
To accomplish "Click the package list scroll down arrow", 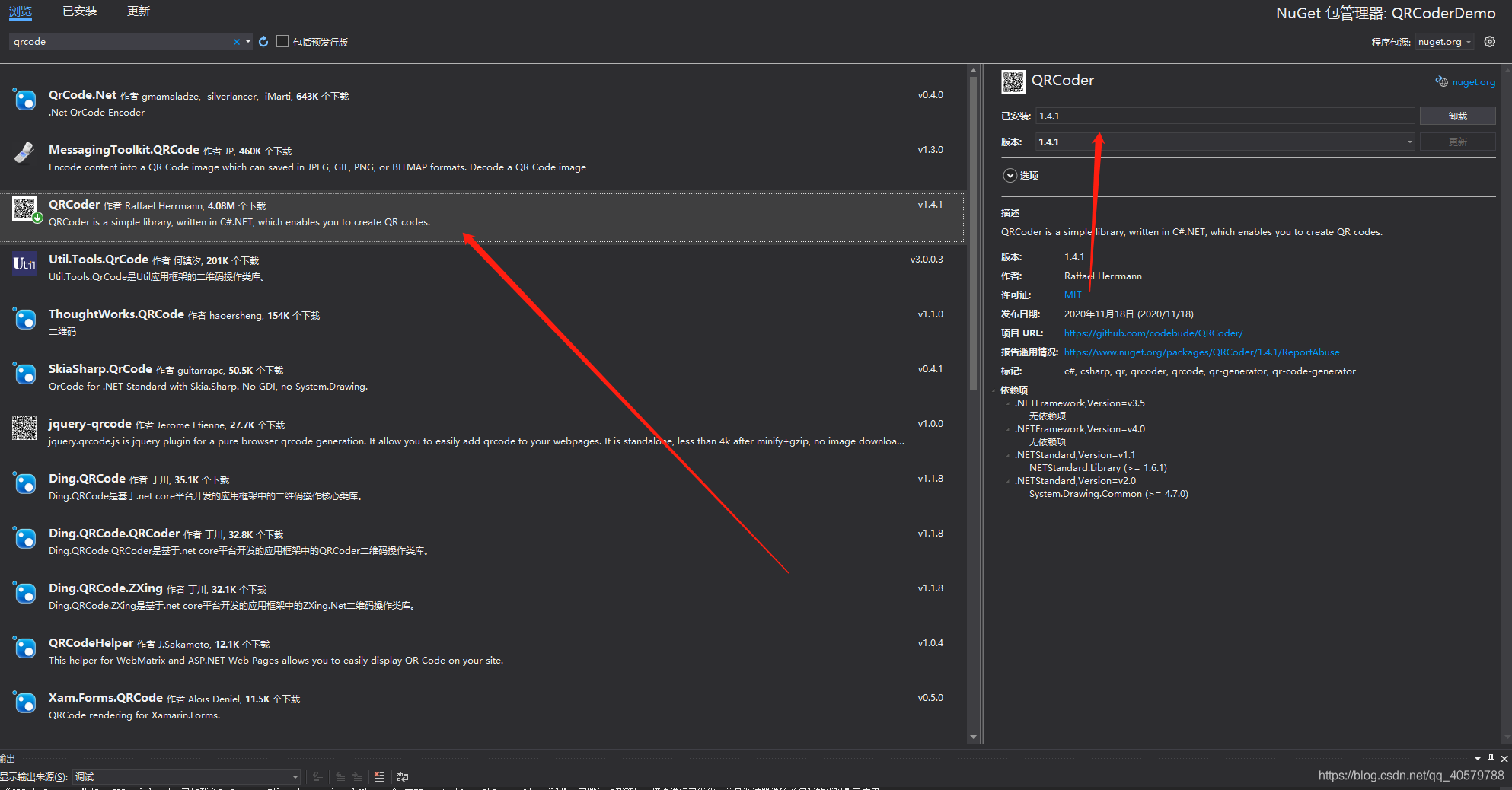I will click(x=973, y=737).
